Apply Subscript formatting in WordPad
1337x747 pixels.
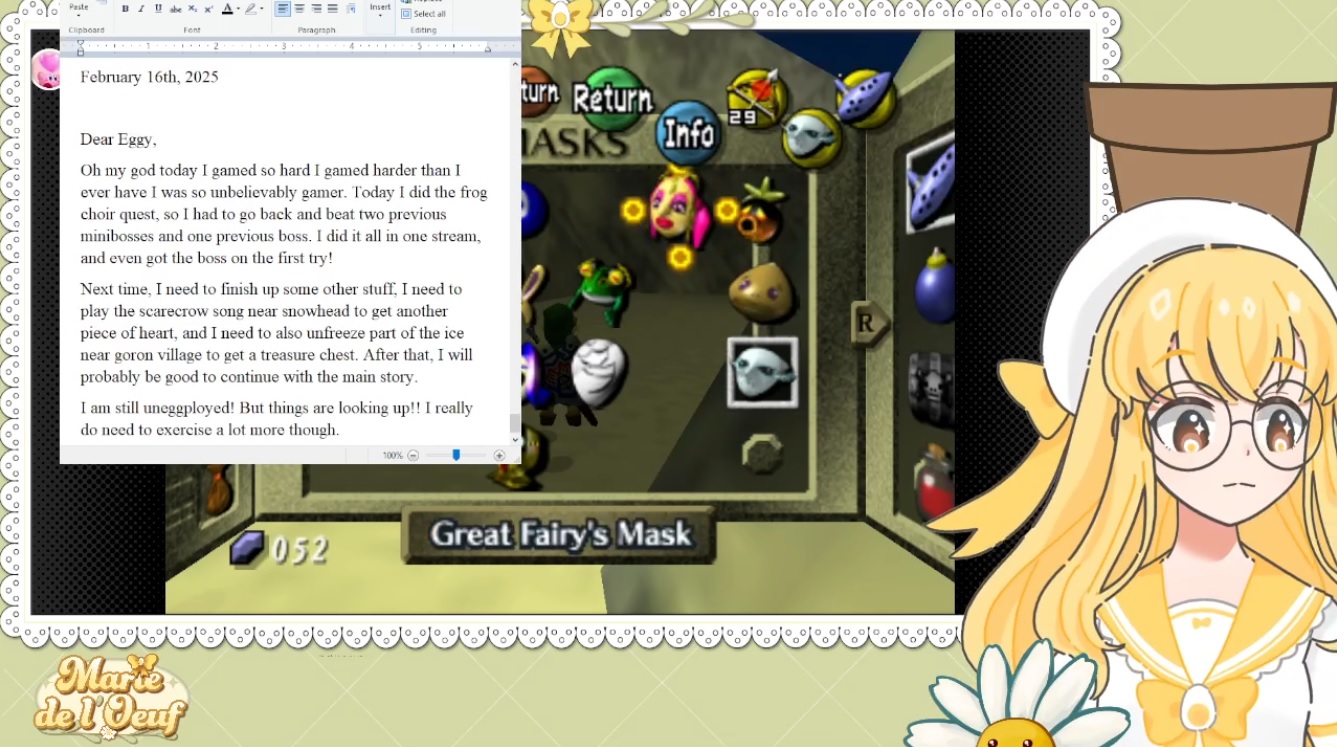pyautogui.click(x=192, y=9)
